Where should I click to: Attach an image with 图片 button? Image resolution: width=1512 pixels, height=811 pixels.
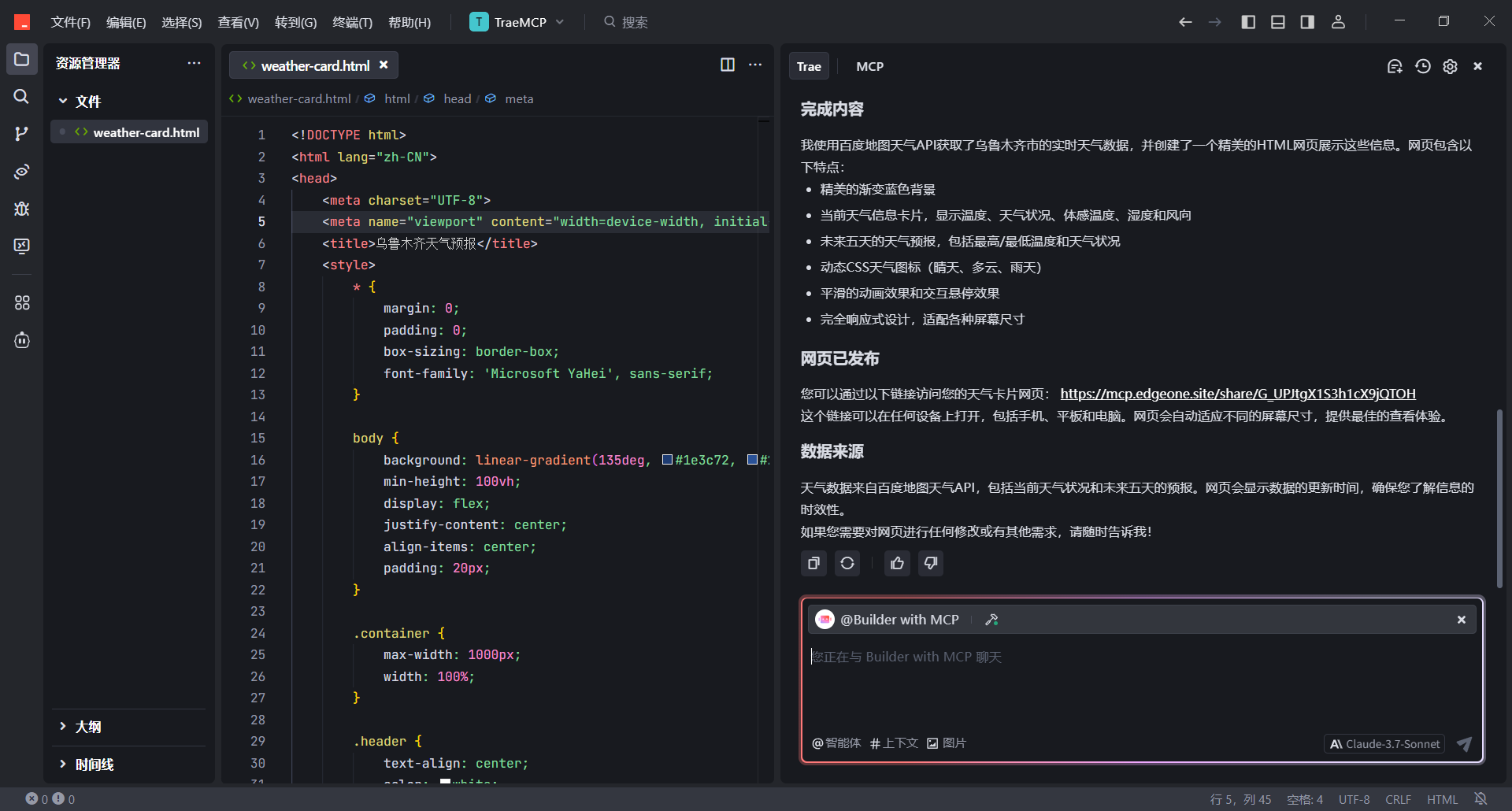point(946,743)
